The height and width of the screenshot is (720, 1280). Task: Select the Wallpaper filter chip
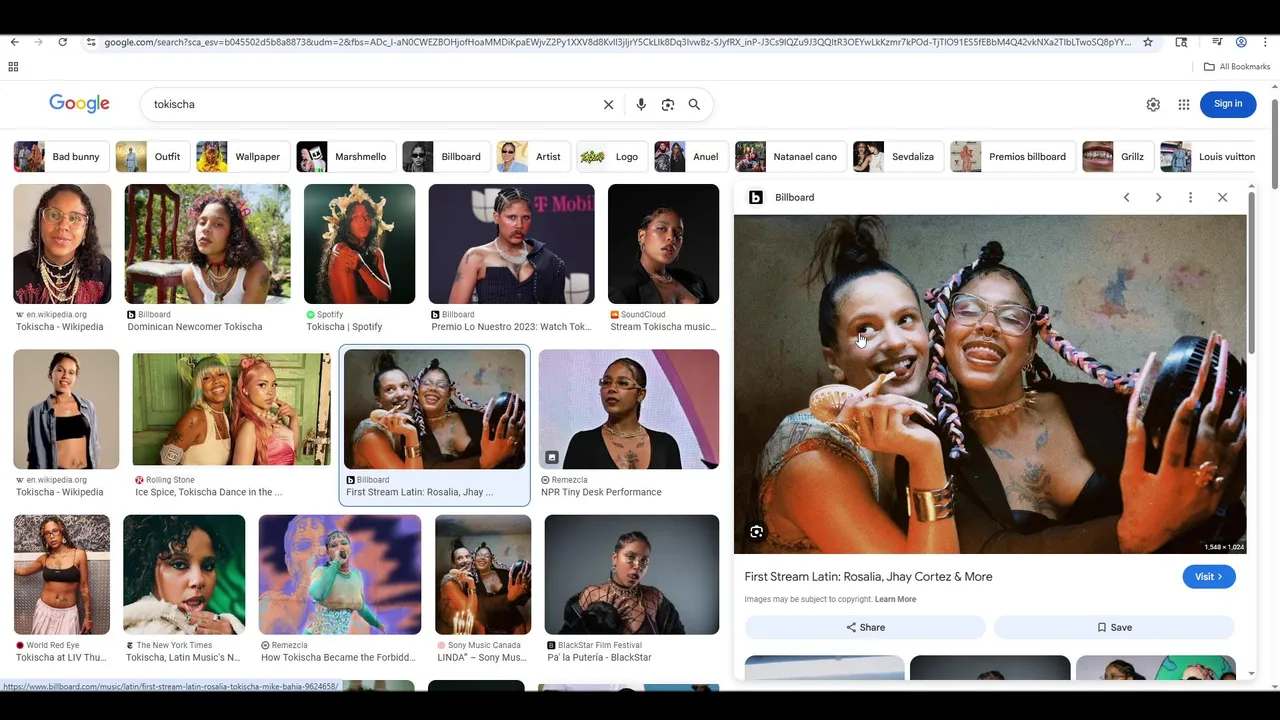point(241,157)
